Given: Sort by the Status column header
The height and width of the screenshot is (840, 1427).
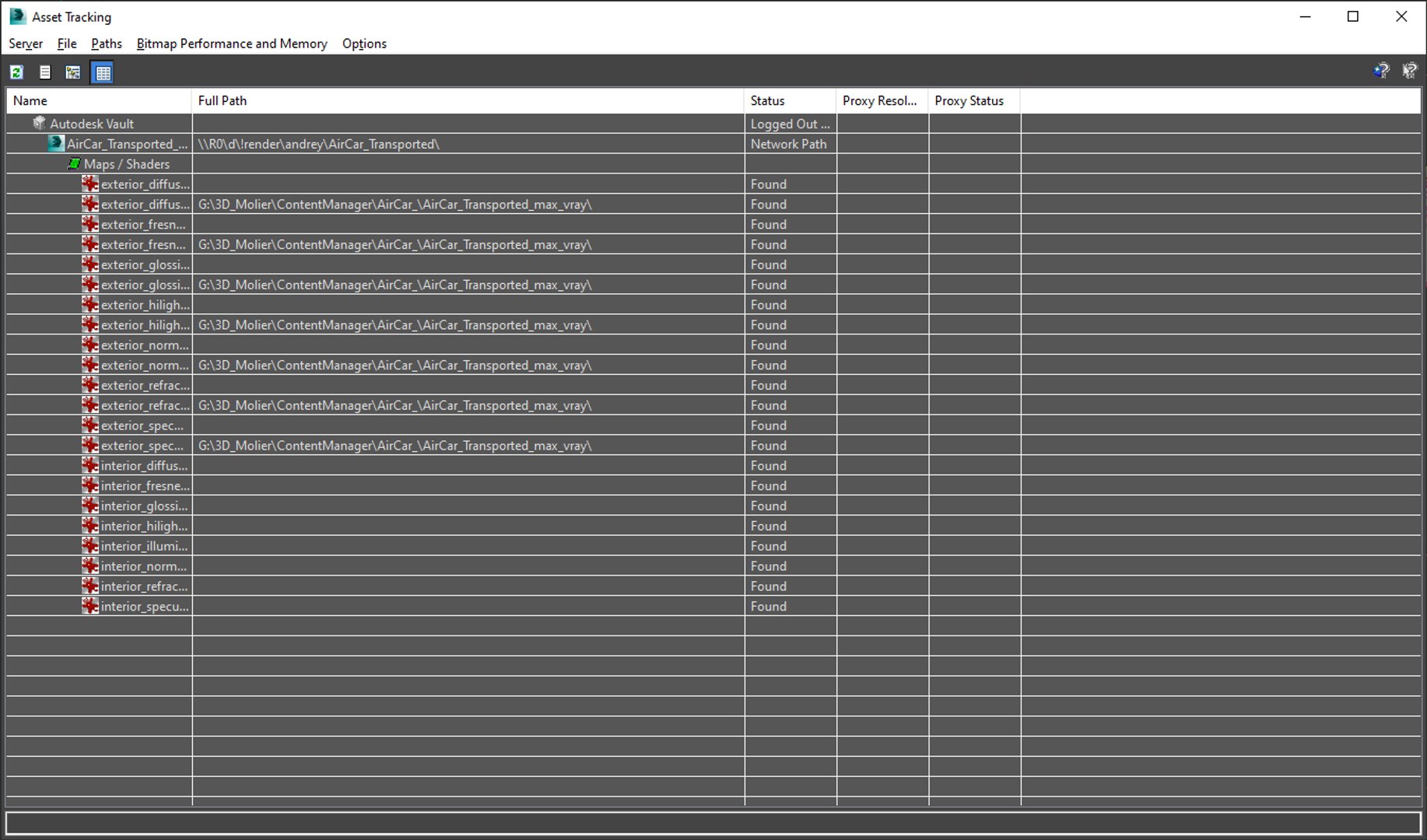Looking at the screenshot, I should click(x=791, y=100).
